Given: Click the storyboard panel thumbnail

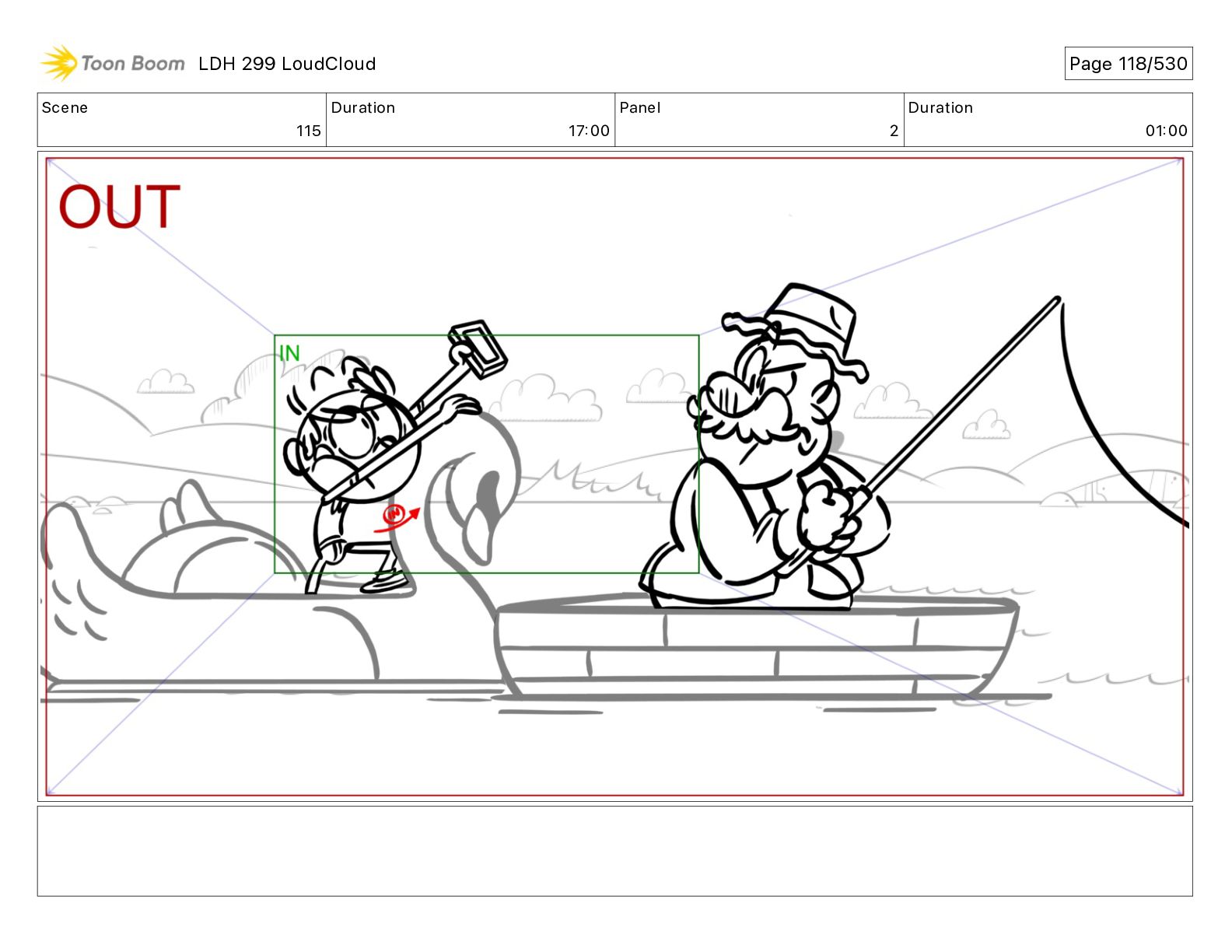Looking at the screenshot, I should pos(614,476).
